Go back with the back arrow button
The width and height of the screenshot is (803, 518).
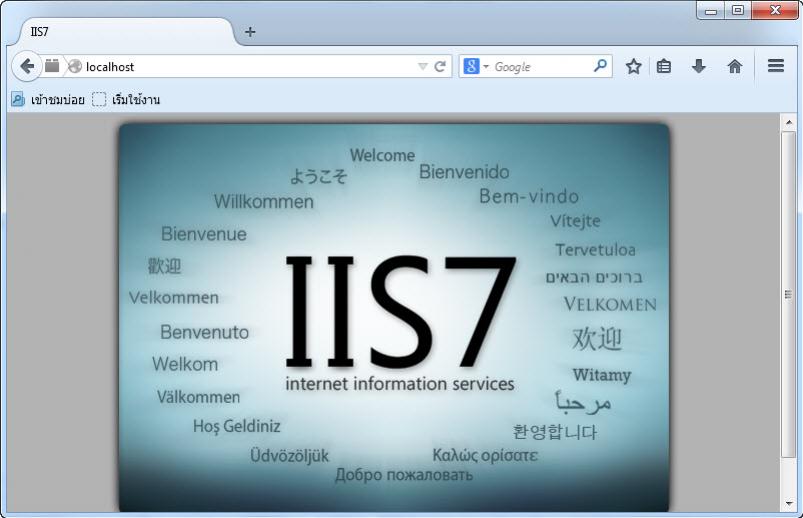click(x=26, y=66)
